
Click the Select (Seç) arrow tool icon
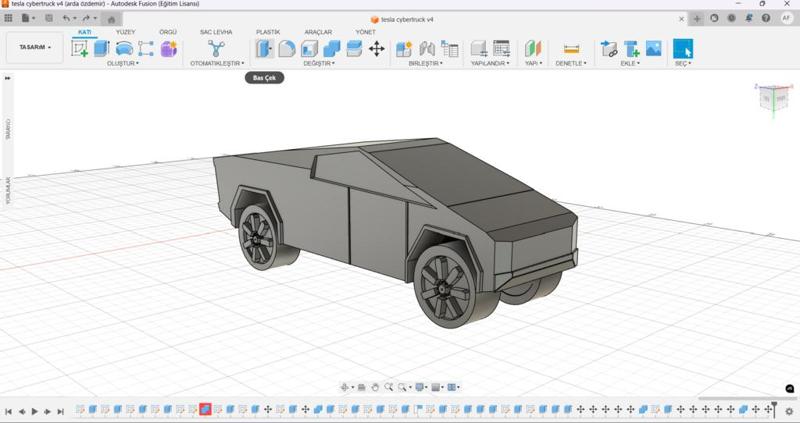point(682,48)
